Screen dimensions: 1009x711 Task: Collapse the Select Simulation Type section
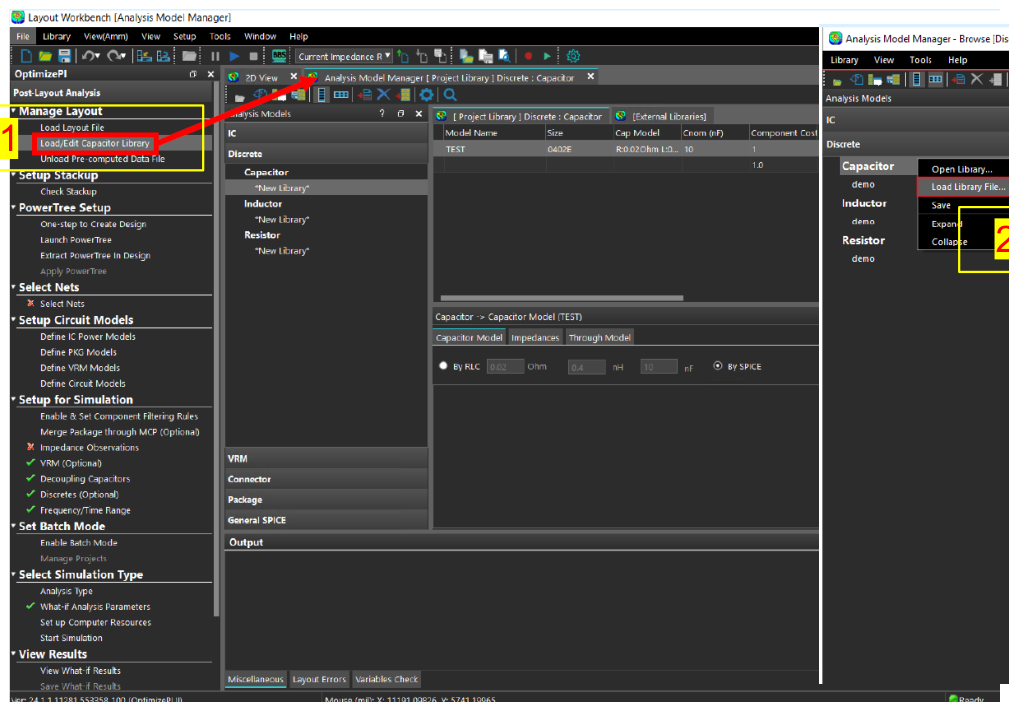coord(14,574)
